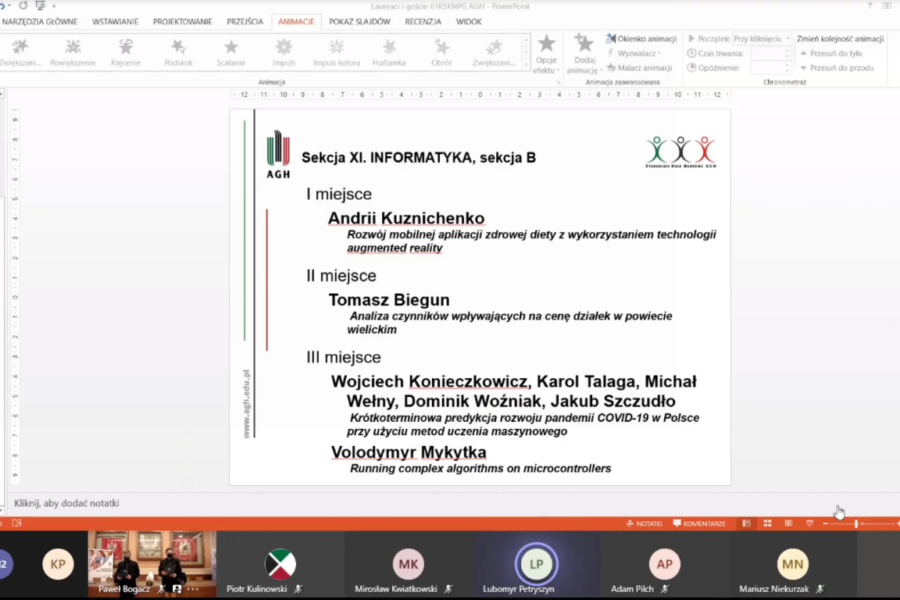Toggle the KOMENTARZE pane in status bar
This screenshot has width=900, height=600.
(x=699, y=523)
